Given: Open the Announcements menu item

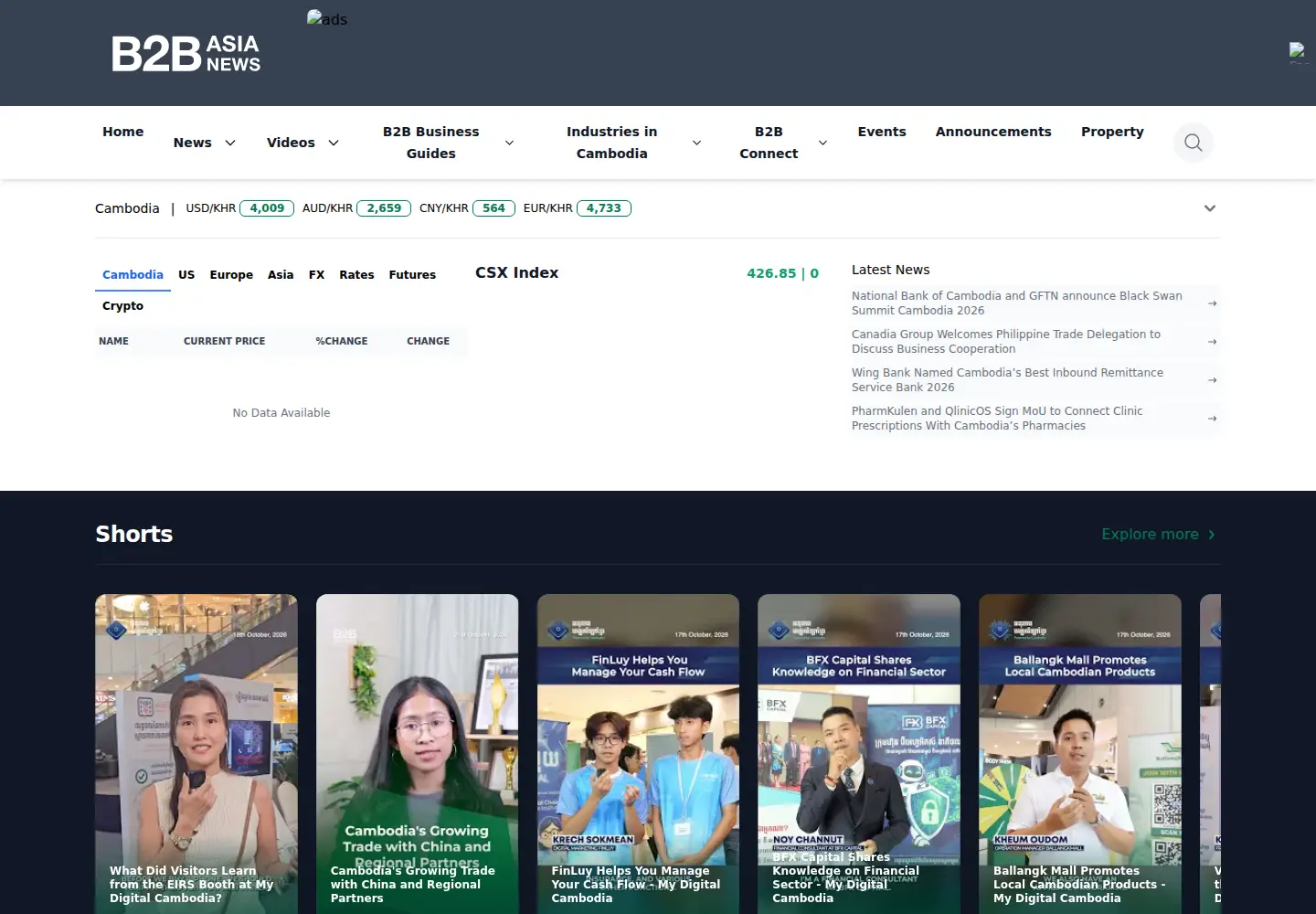Looking at the screenshot, I should click(993, 132).
